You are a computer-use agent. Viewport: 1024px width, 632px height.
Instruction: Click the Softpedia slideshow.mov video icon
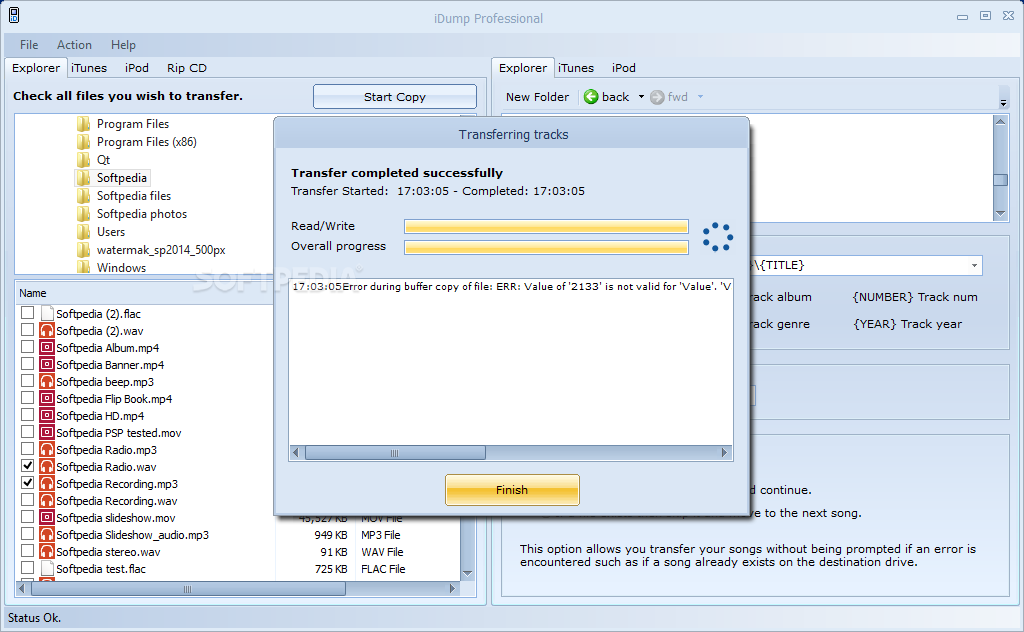coord(46,517)
